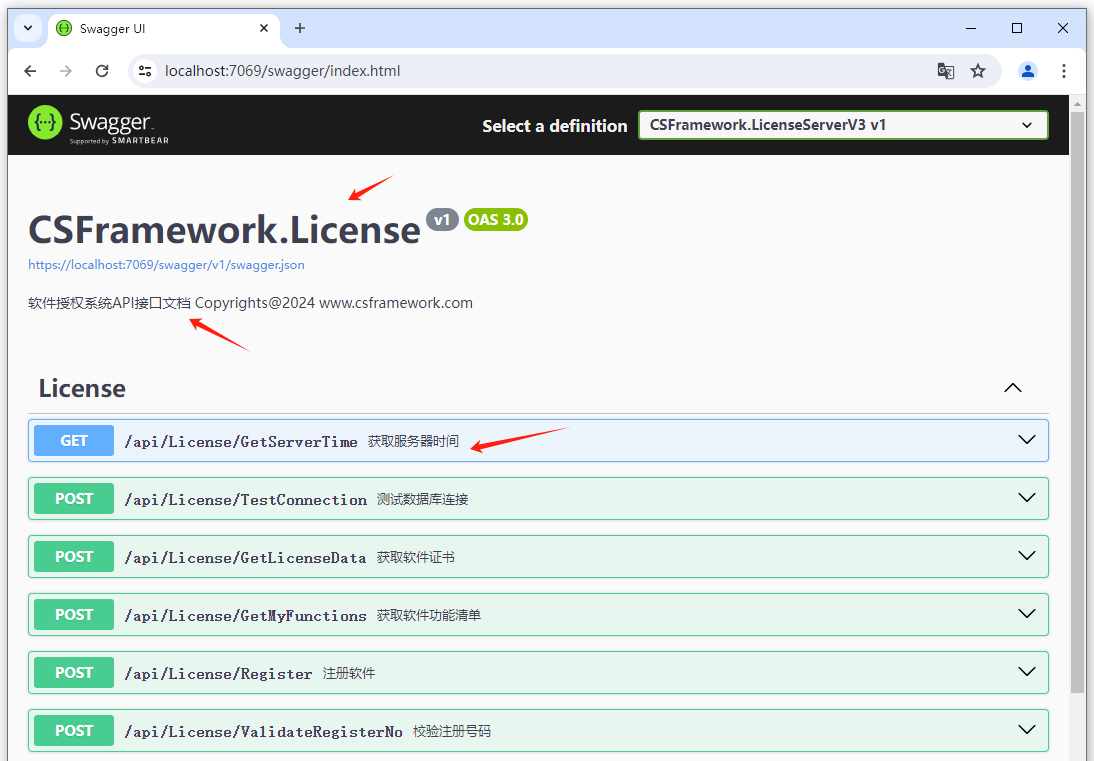The width and height of the screenshot is (1094, 761).
Task: Close the Swagger UI tab
Action: pos(264,29)
